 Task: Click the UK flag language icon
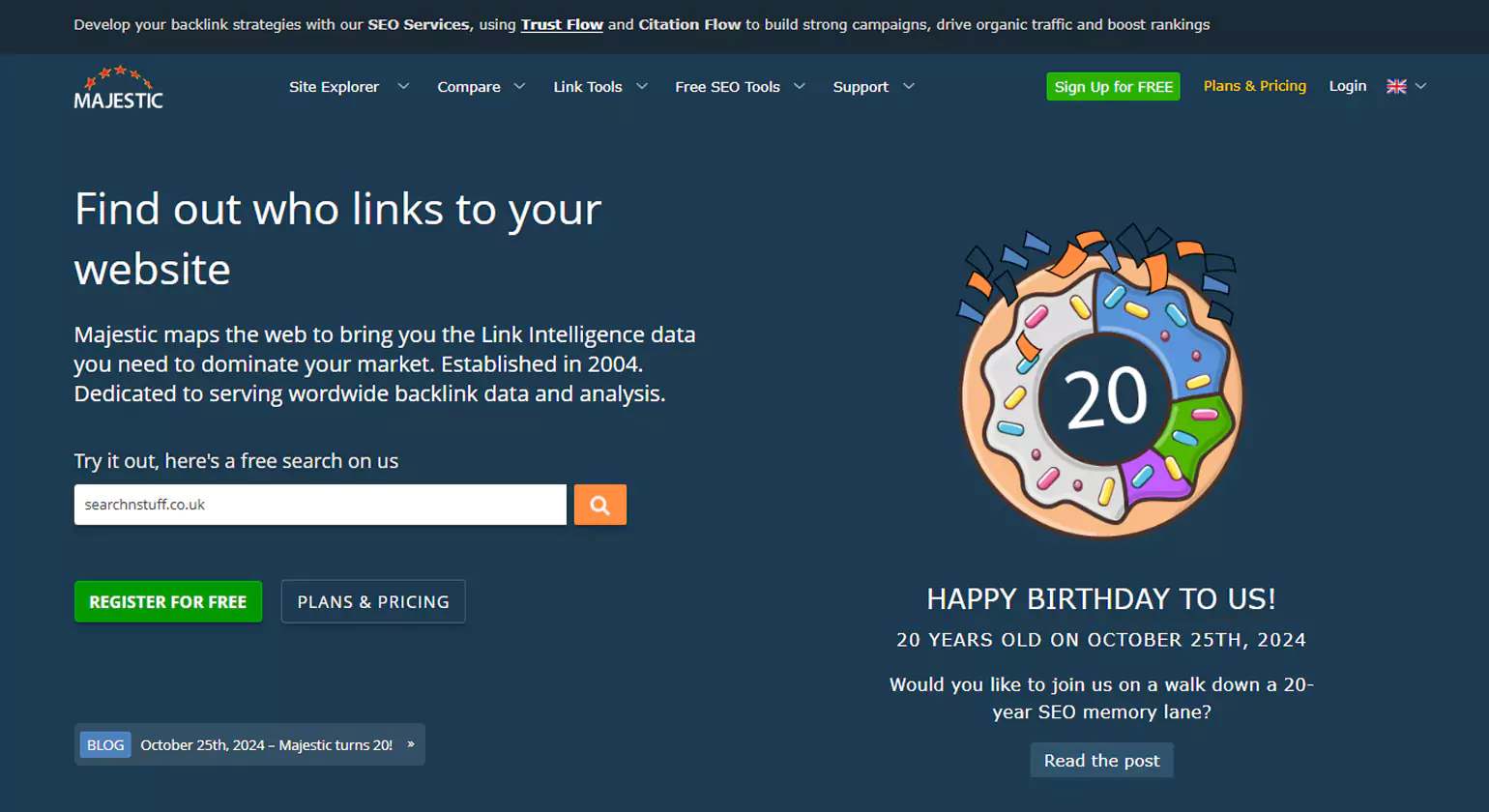[x=1396, y=86]
